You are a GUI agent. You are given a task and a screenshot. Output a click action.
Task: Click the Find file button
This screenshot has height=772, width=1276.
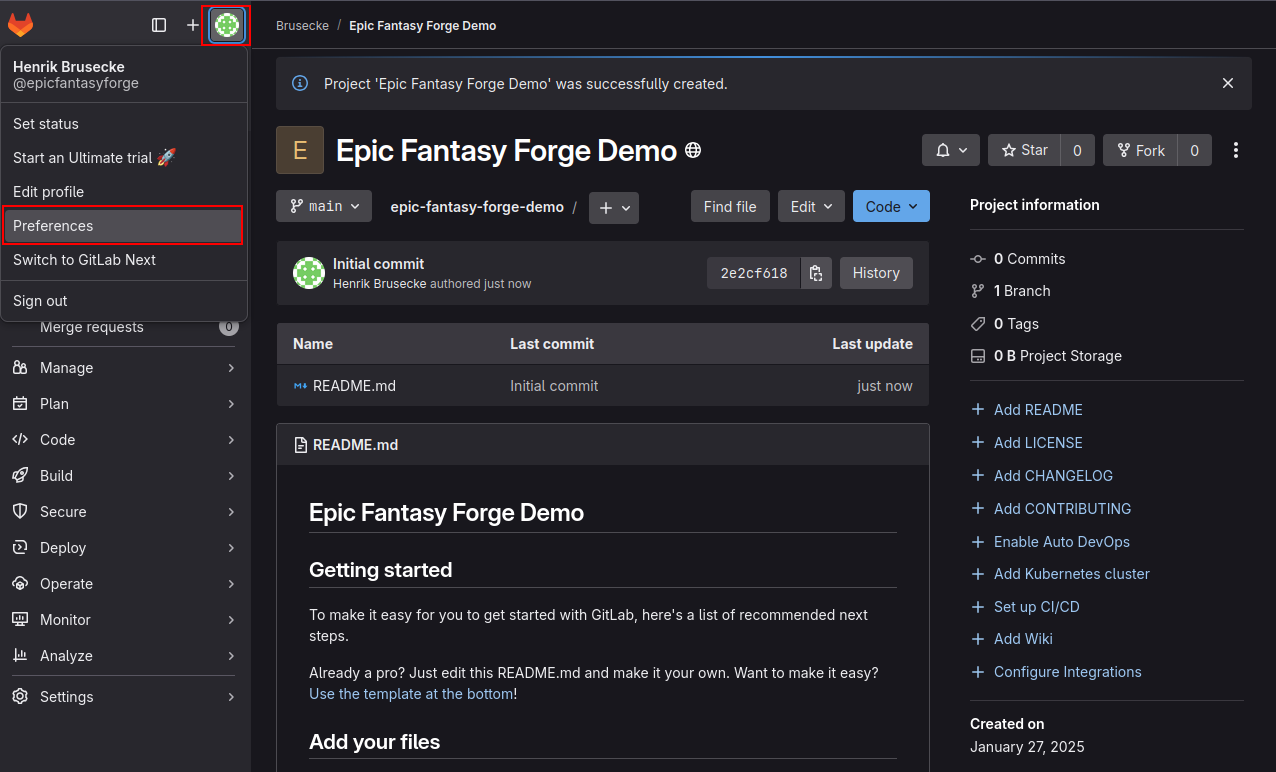[x=730, y=206]
